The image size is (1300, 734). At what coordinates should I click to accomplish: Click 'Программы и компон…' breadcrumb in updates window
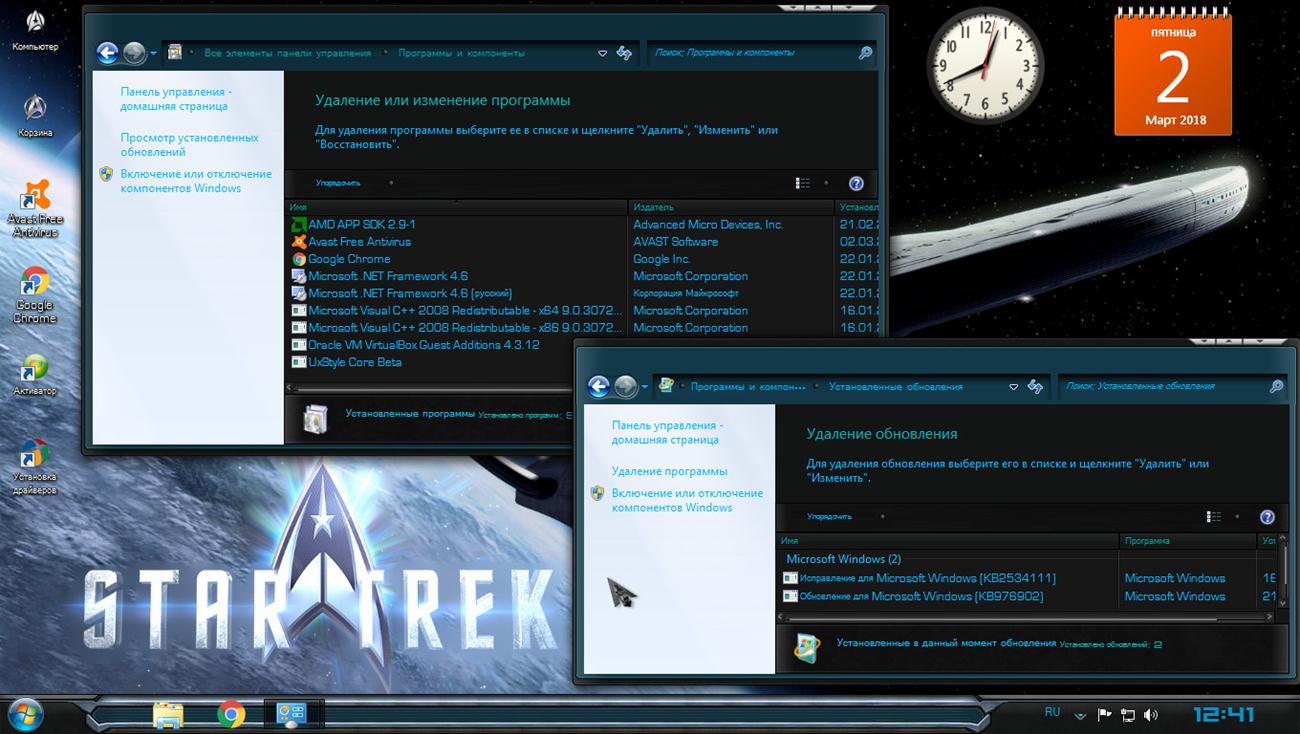(747, 386)
